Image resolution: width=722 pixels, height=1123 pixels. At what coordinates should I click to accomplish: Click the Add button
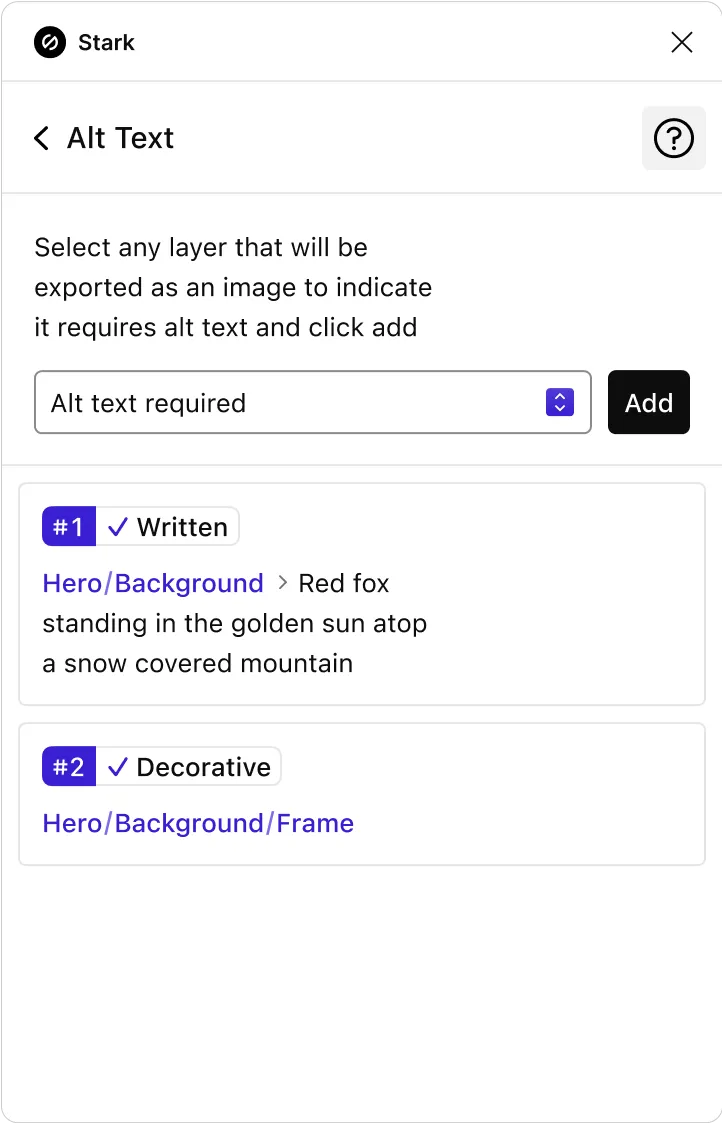(x=648, y=402)
